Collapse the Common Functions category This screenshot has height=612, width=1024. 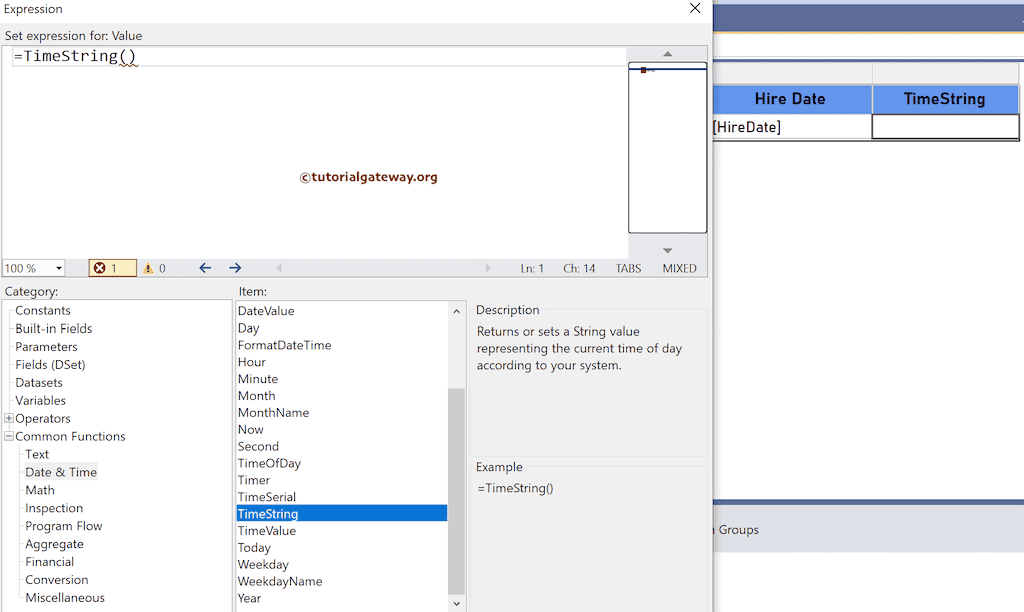pyautogui.click(x=8, y=436)
